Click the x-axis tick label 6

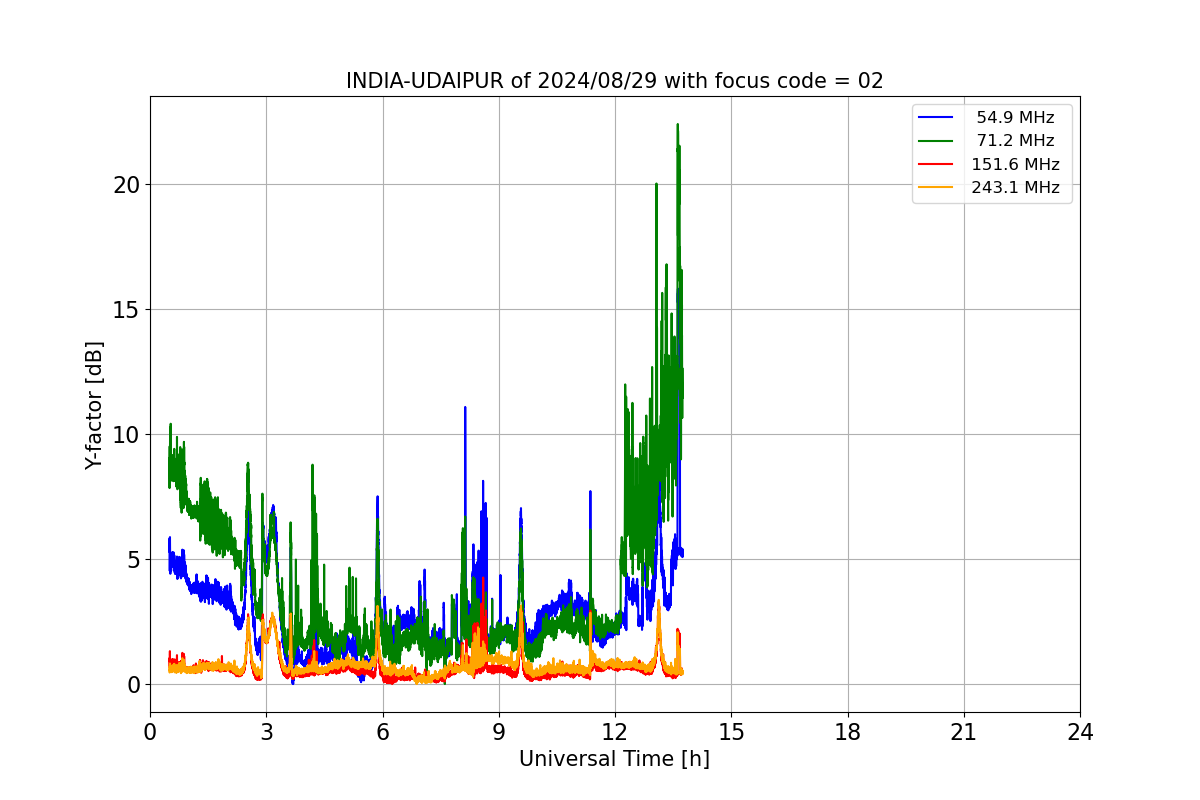(383, 732)
